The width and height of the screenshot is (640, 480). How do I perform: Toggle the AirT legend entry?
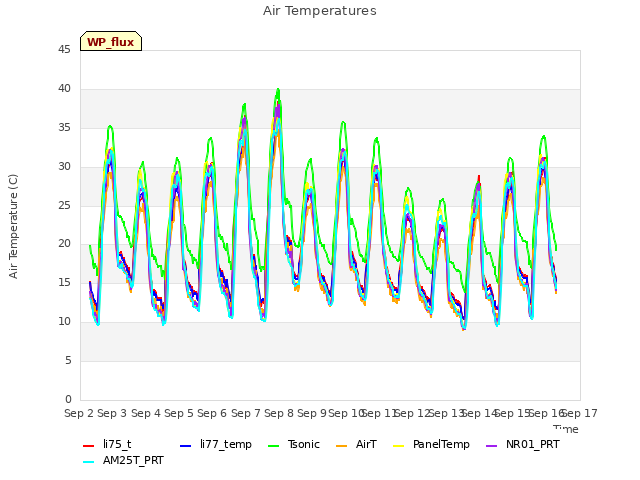356,444
